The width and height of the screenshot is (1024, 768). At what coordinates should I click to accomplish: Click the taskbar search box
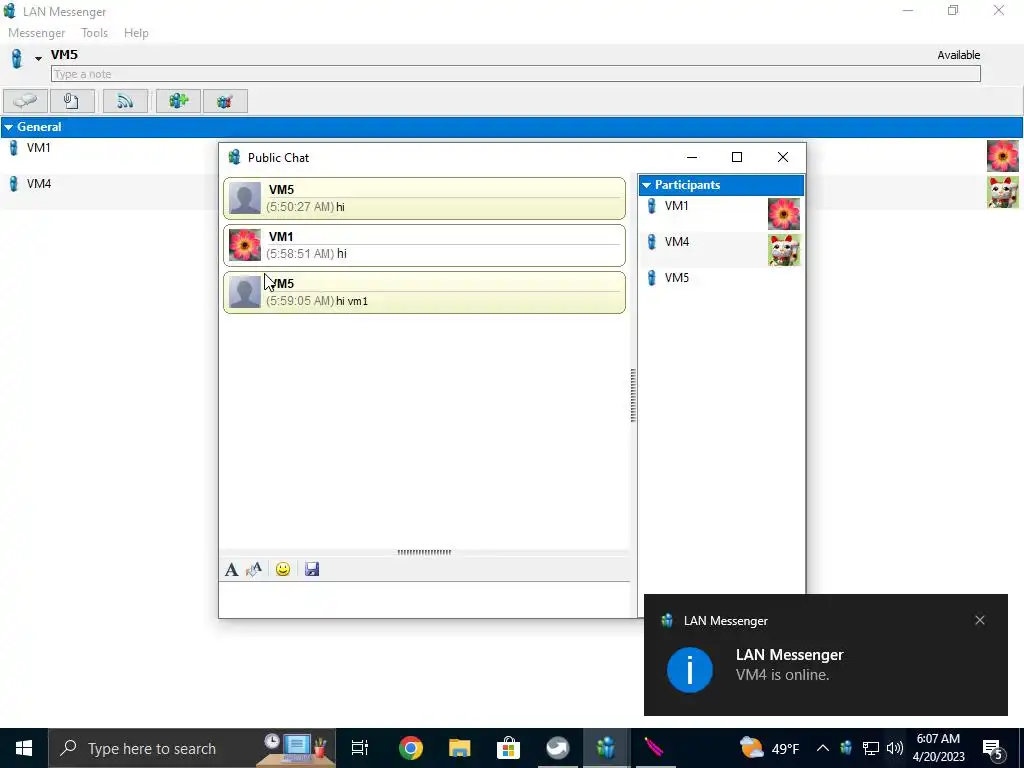click(192, 748)
